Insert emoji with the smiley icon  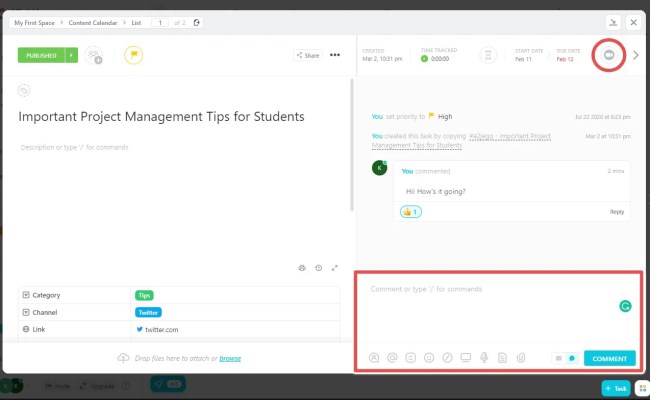click(429, 357)
